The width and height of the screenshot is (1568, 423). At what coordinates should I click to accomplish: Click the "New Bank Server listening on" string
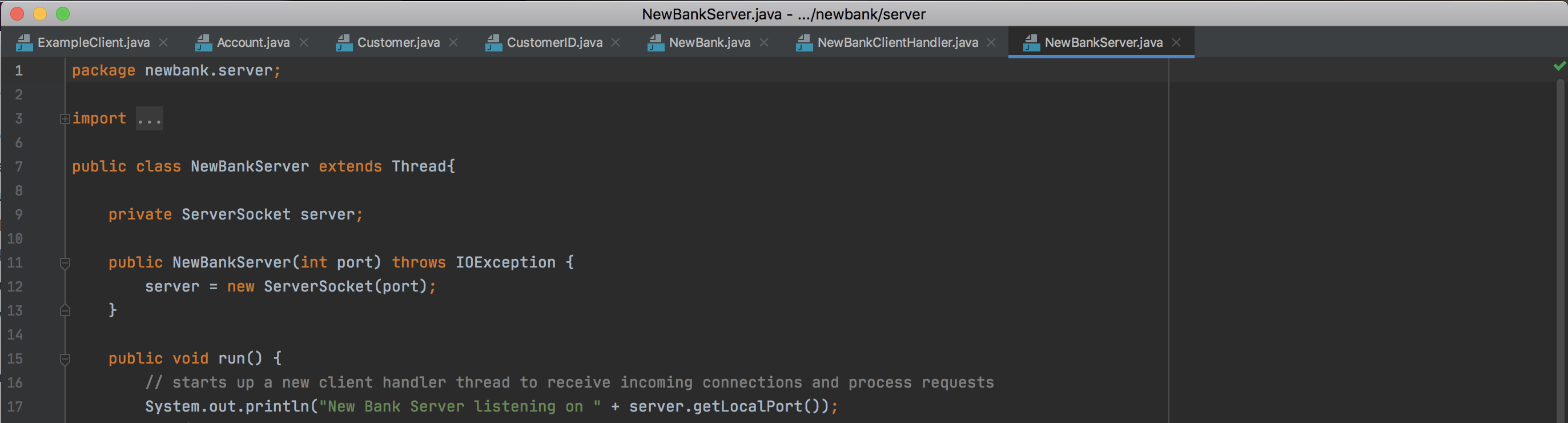pyautogui.click(x=460, y=406)
